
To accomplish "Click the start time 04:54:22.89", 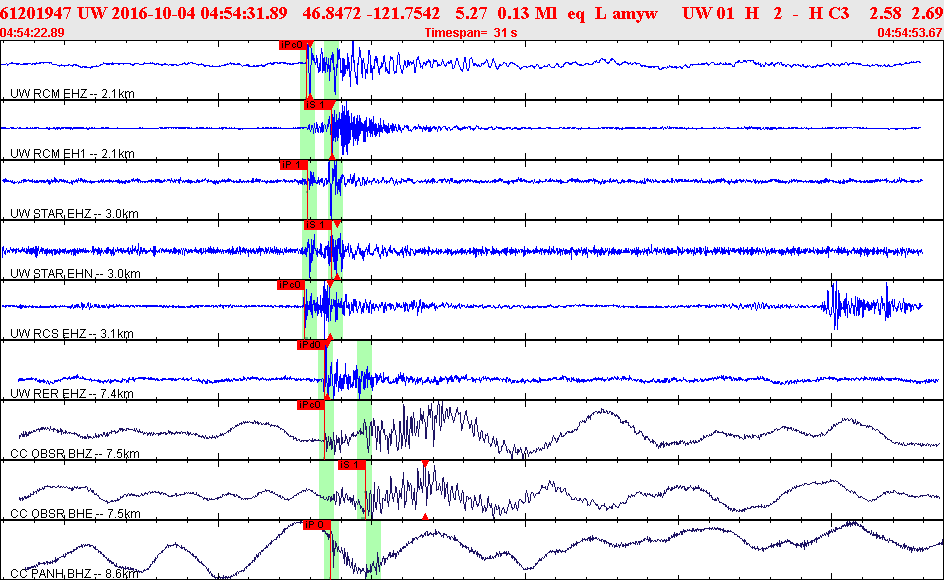I will pyautogui.click(x=33, y=33).
